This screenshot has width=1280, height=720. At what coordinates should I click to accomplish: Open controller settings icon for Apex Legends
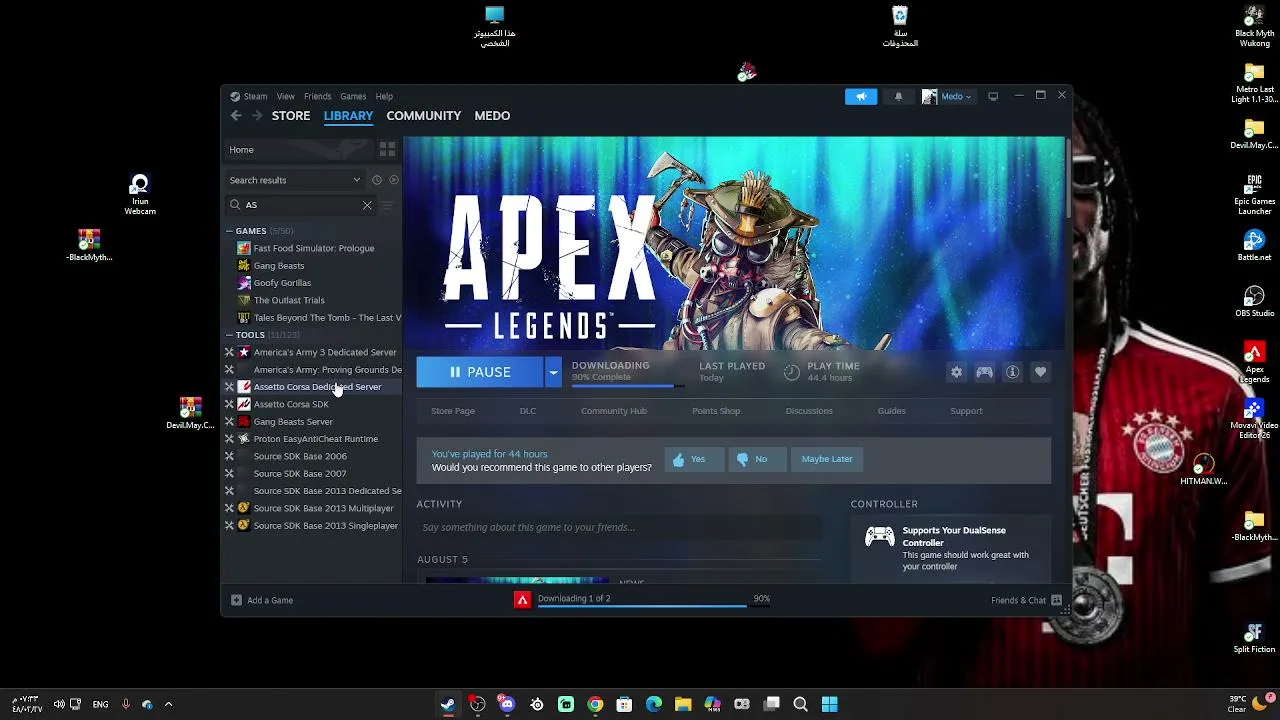[x=985, y=372]
